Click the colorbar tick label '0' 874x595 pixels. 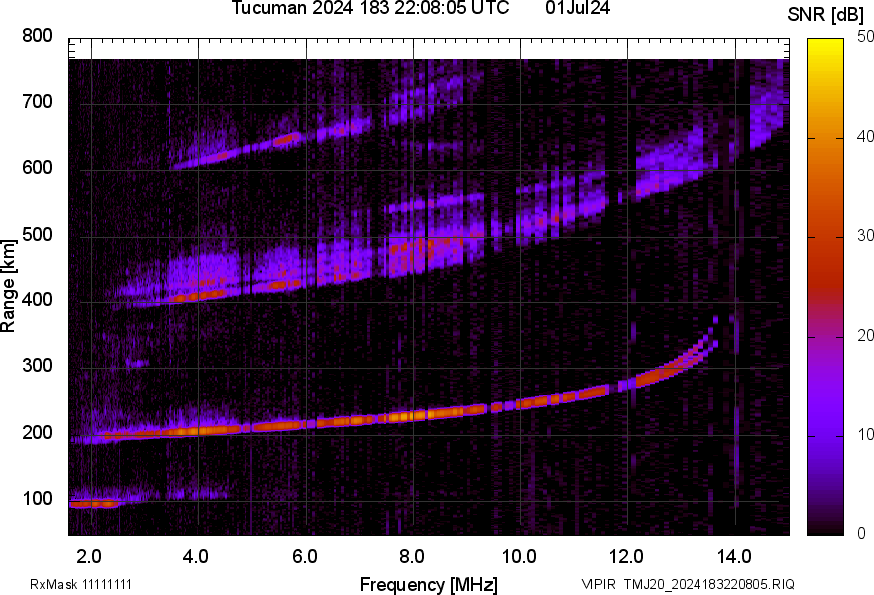[861, 534]
